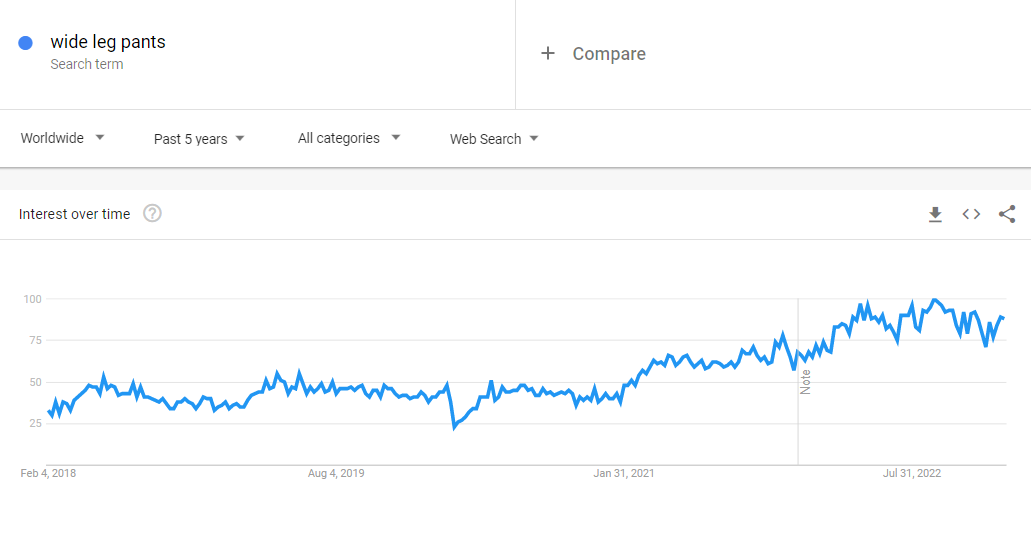Click the chart line's lowest dip in 2020
This screenshot has width=1031, height=539.
point(454,427)
